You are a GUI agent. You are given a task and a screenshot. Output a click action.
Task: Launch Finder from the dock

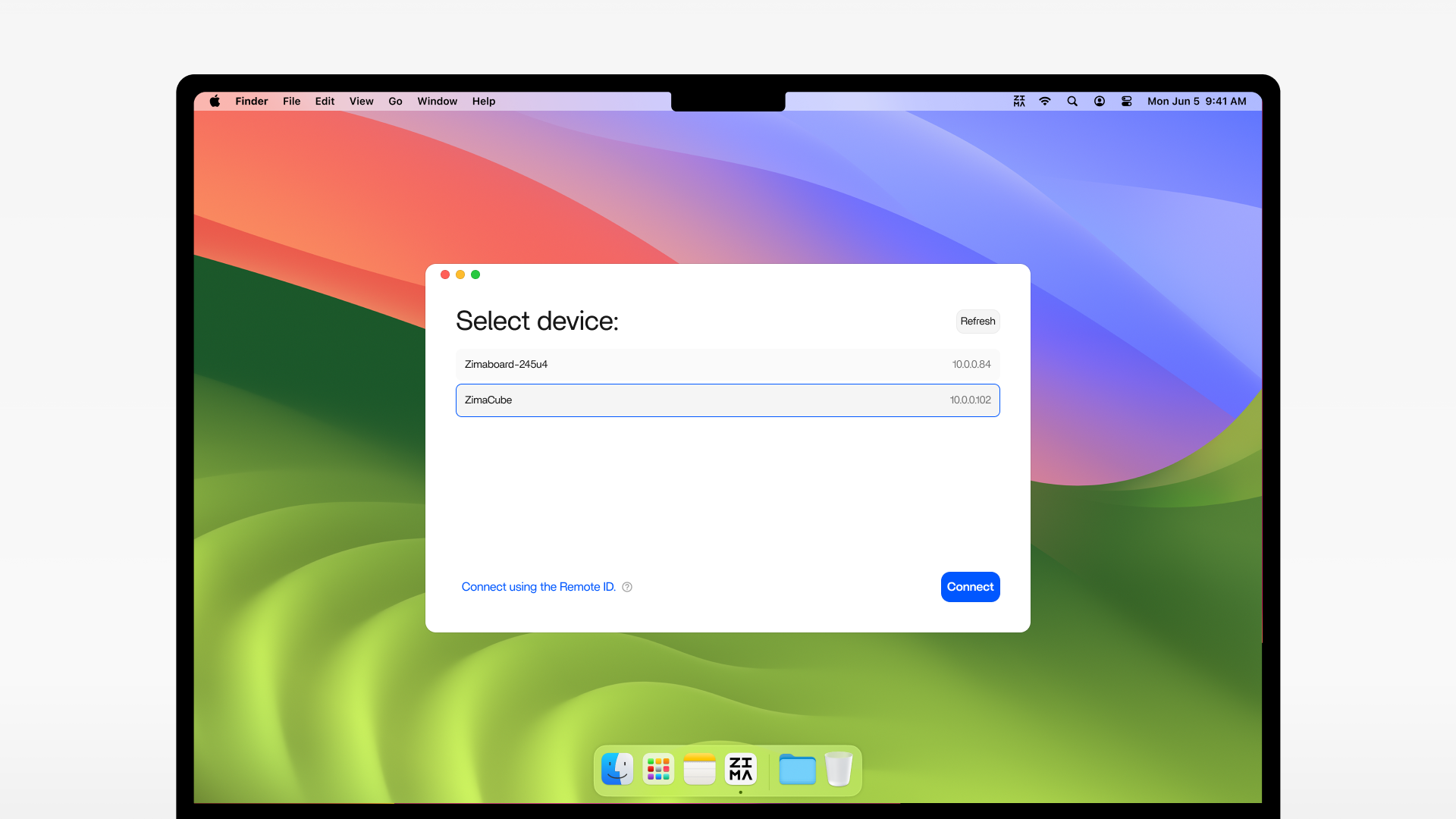617,769
